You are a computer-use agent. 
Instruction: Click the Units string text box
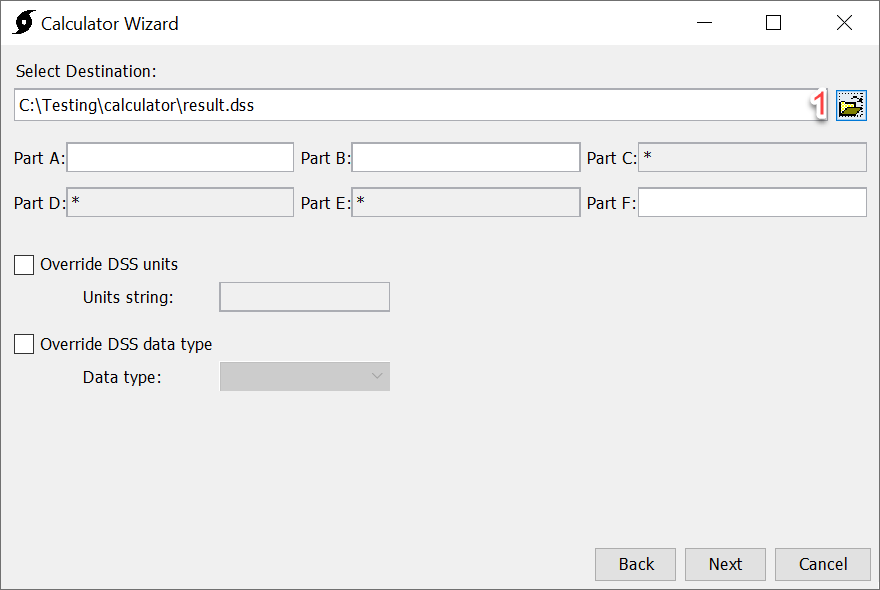coord(304,296)
